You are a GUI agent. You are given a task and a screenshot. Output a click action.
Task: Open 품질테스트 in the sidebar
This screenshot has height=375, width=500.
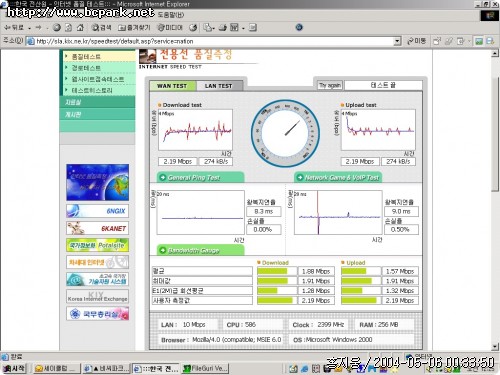point(86,57)
